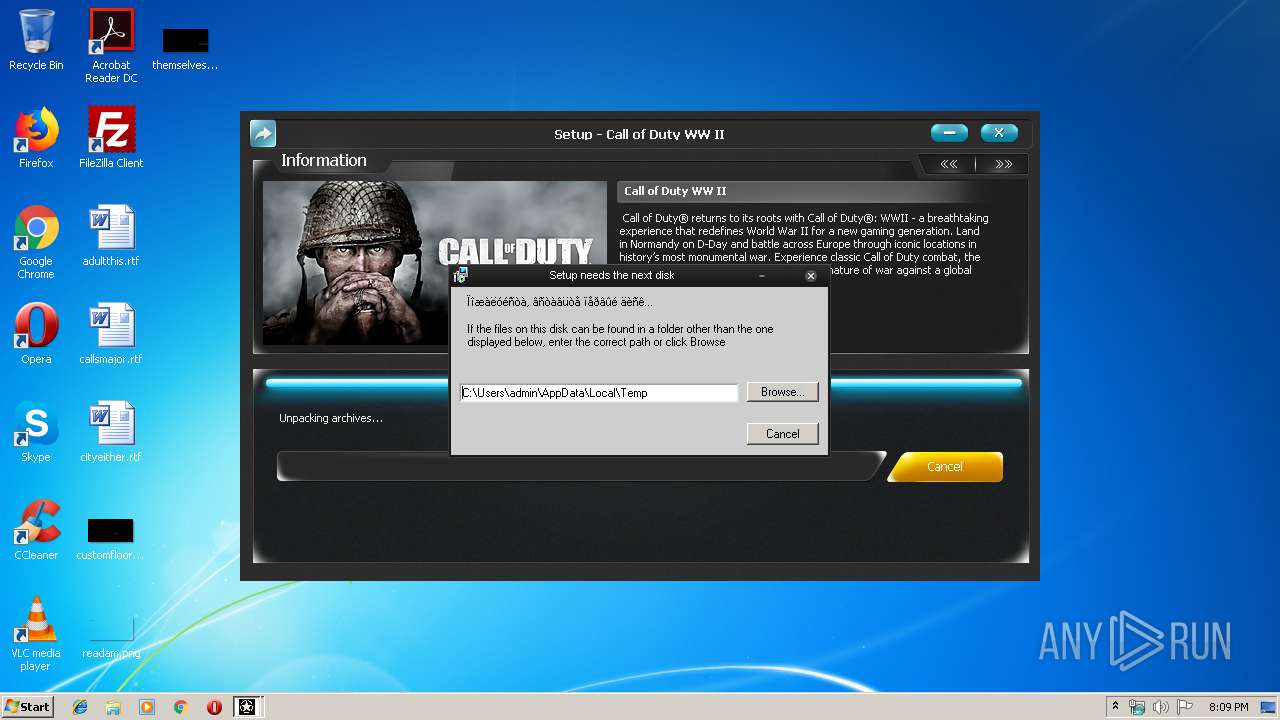
Task: Select the setup taskbar button
Action: (246, 707)
